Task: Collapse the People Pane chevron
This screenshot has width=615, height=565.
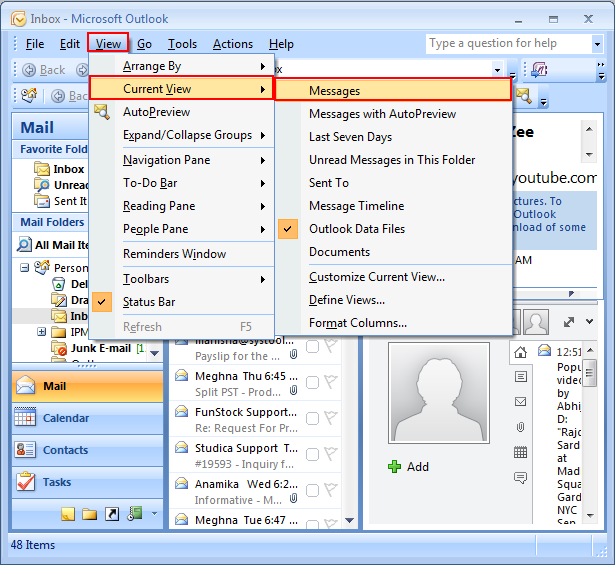Action: point(589,322)
